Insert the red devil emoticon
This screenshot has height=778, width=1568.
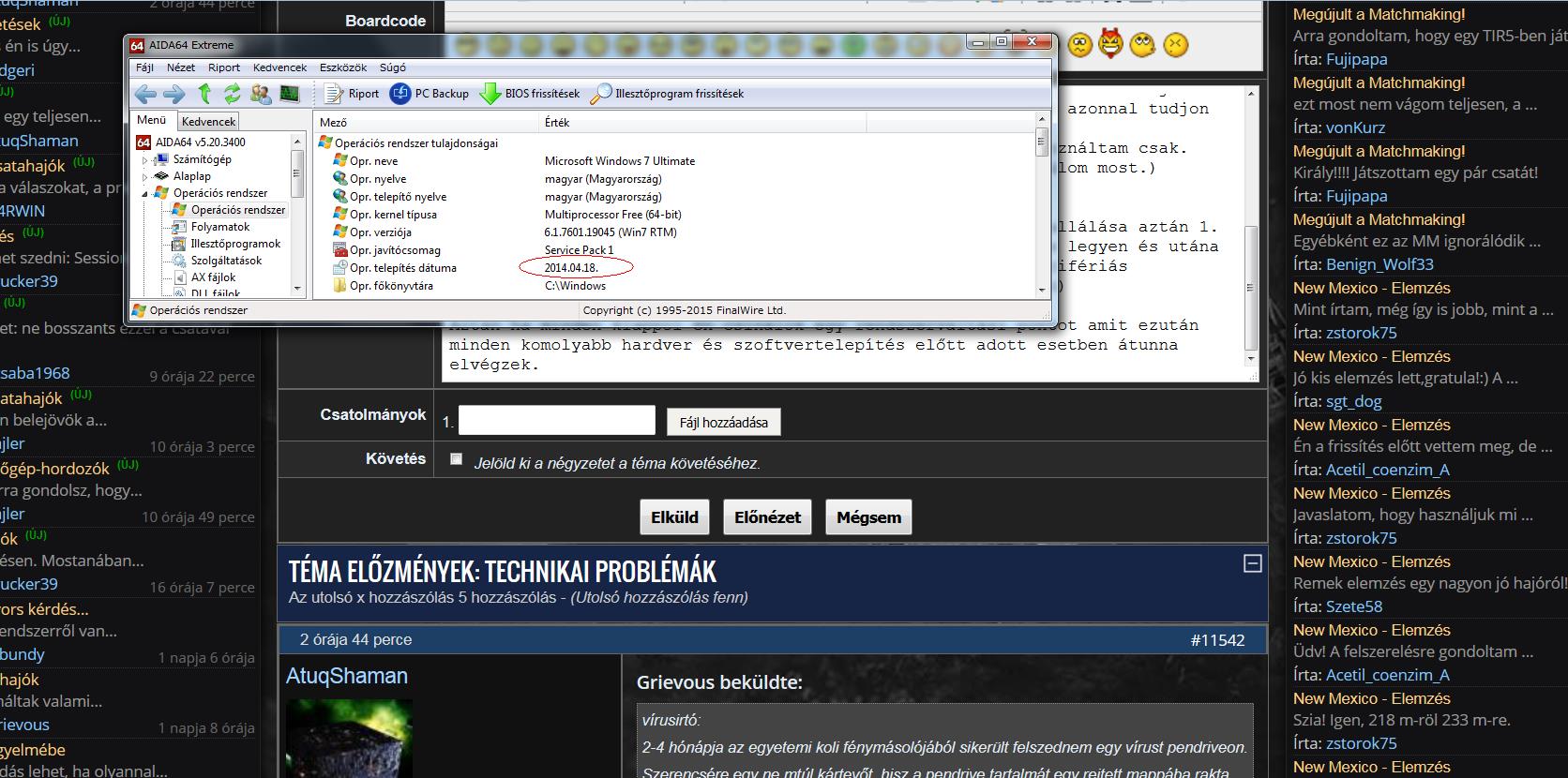coord(1111,43)
